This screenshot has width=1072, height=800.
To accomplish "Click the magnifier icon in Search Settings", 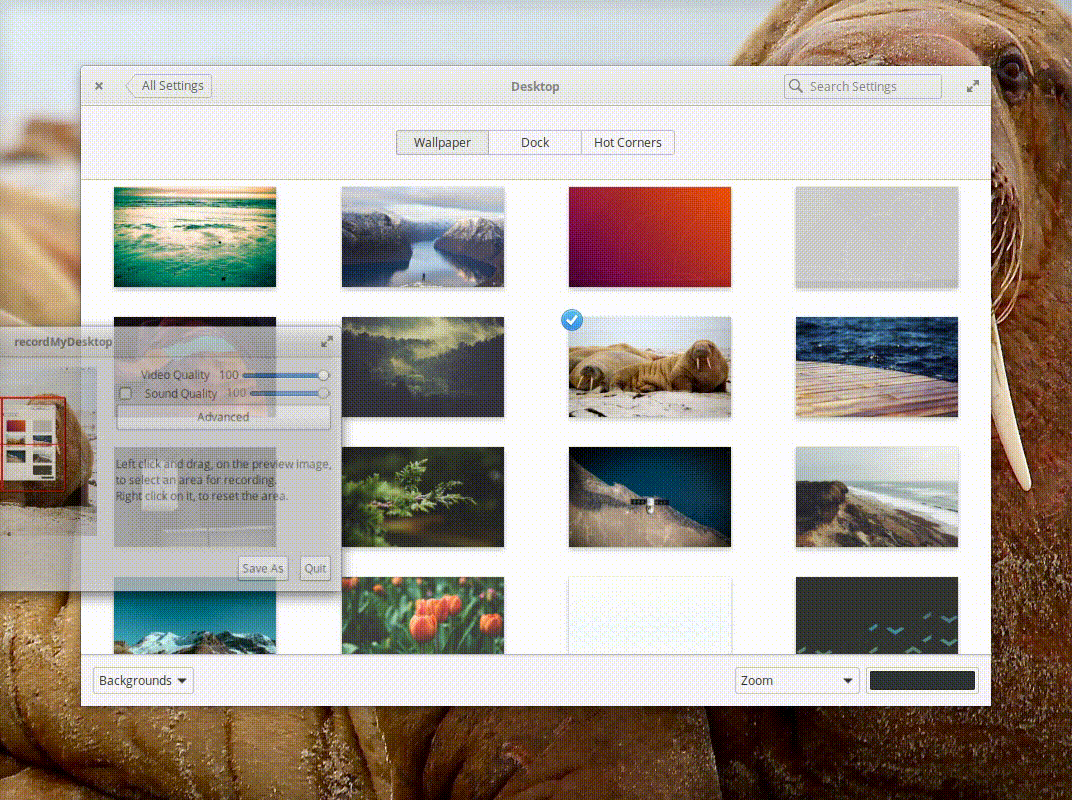I will pos(795,86).
